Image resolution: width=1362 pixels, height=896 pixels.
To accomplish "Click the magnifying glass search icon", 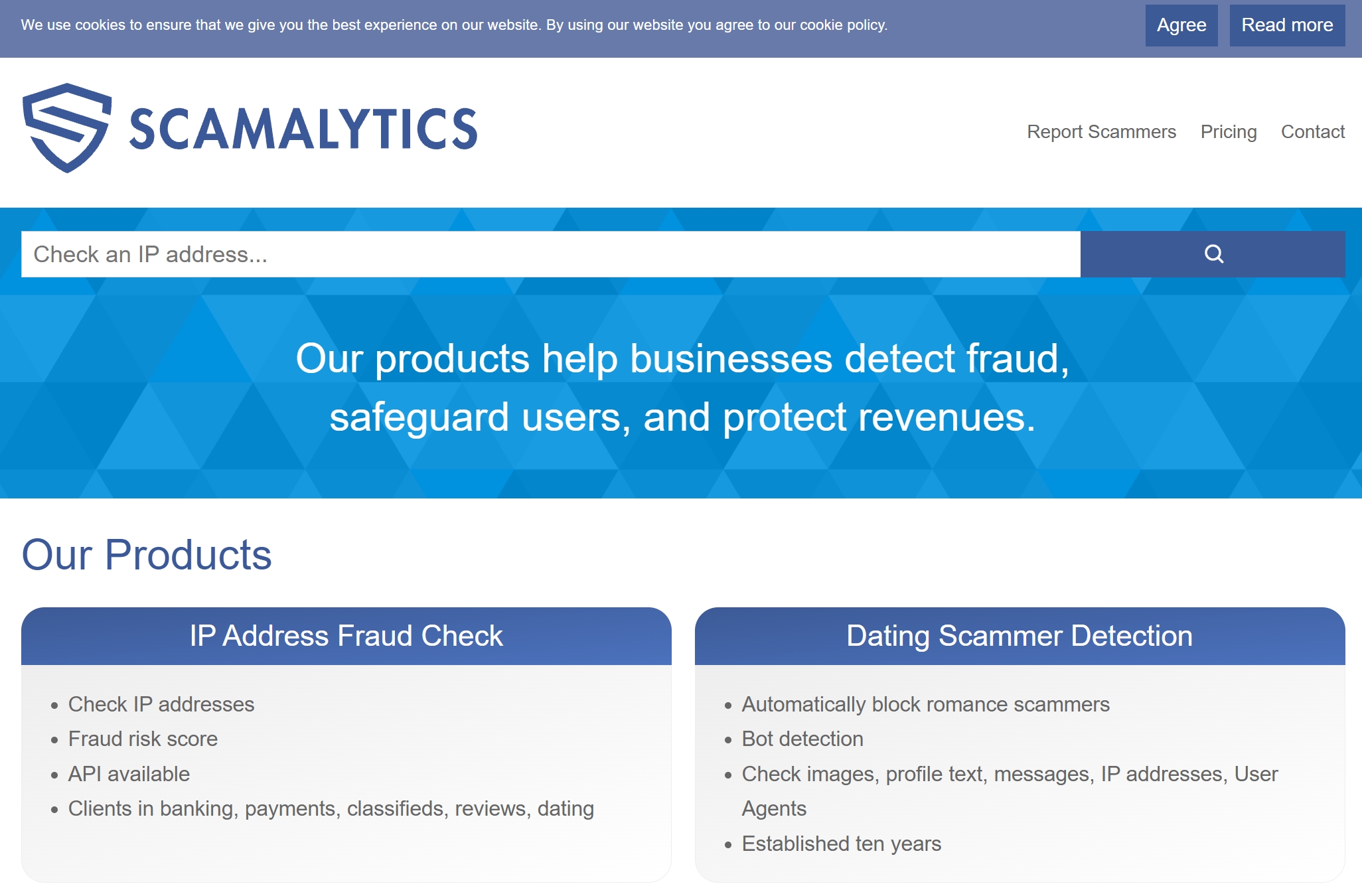I will 1213,254.
